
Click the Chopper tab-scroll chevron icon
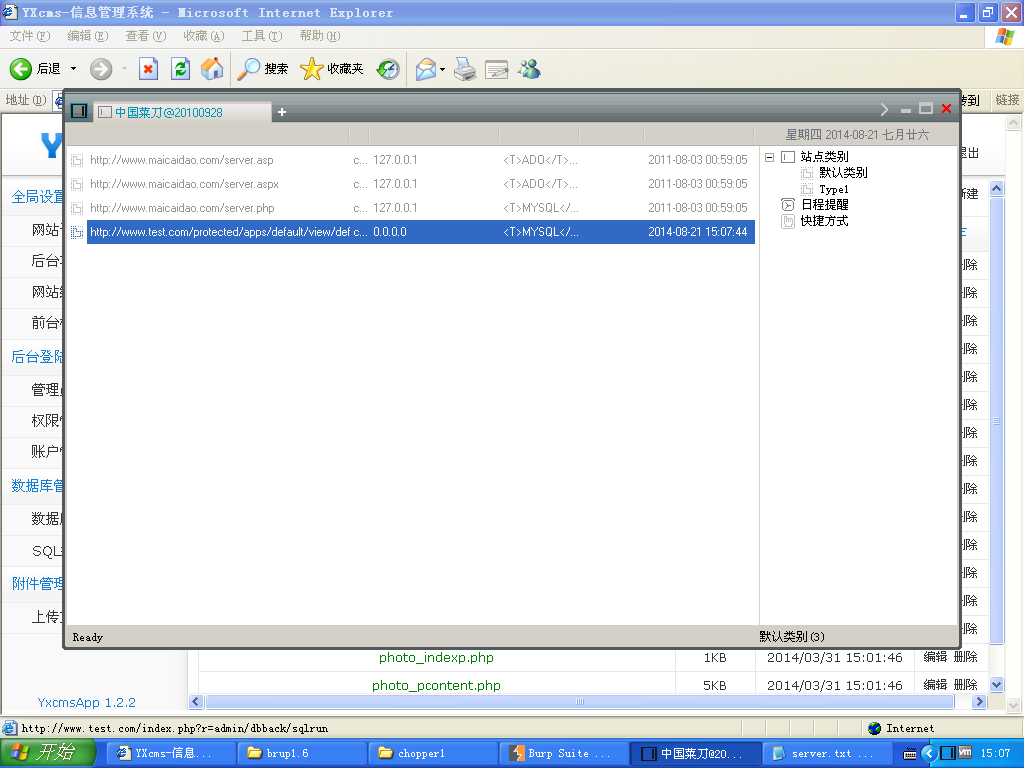click(x=884, y=109)
